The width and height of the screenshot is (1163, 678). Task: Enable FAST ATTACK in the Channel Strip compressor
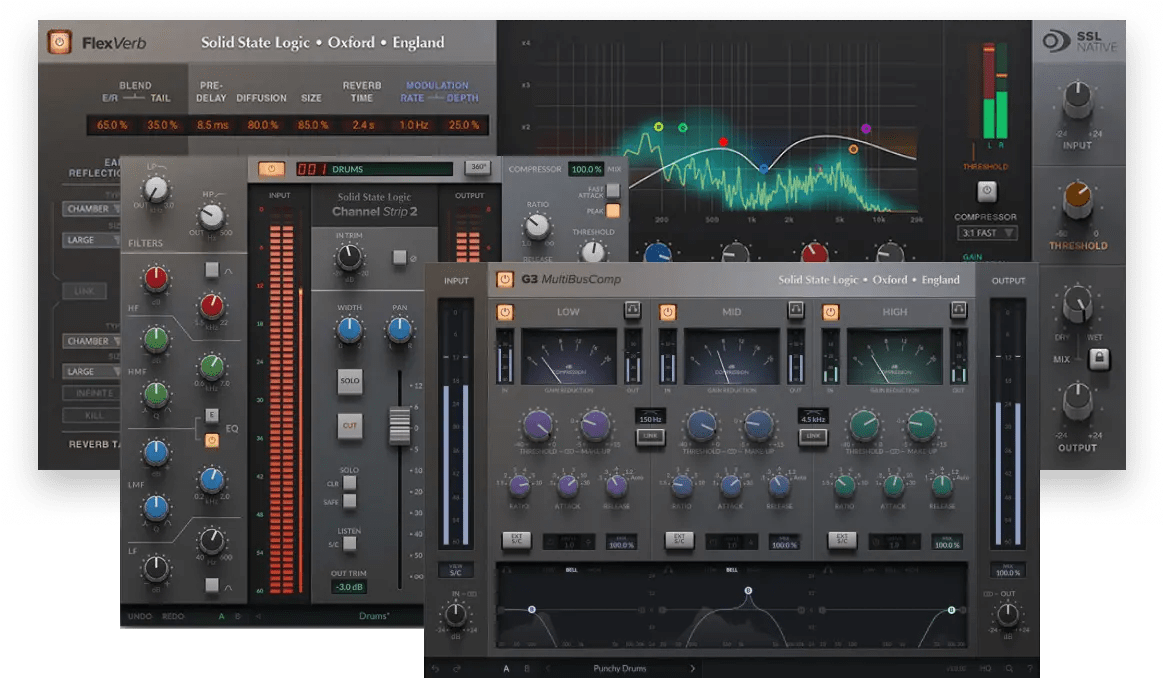[613, 191]
